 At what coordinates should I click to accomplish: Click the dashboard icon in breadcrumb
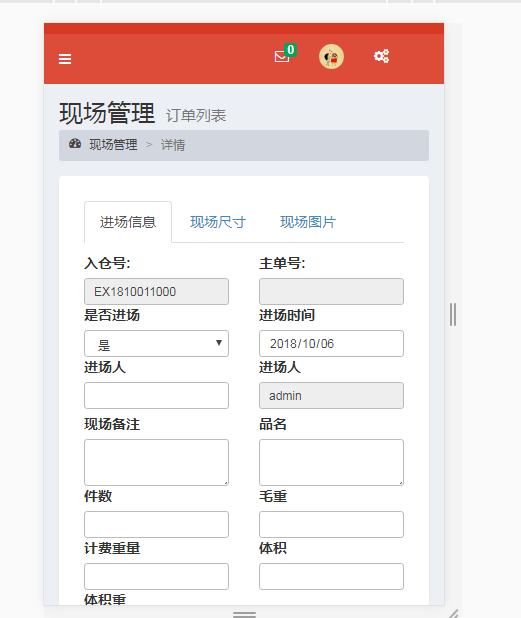75,144
